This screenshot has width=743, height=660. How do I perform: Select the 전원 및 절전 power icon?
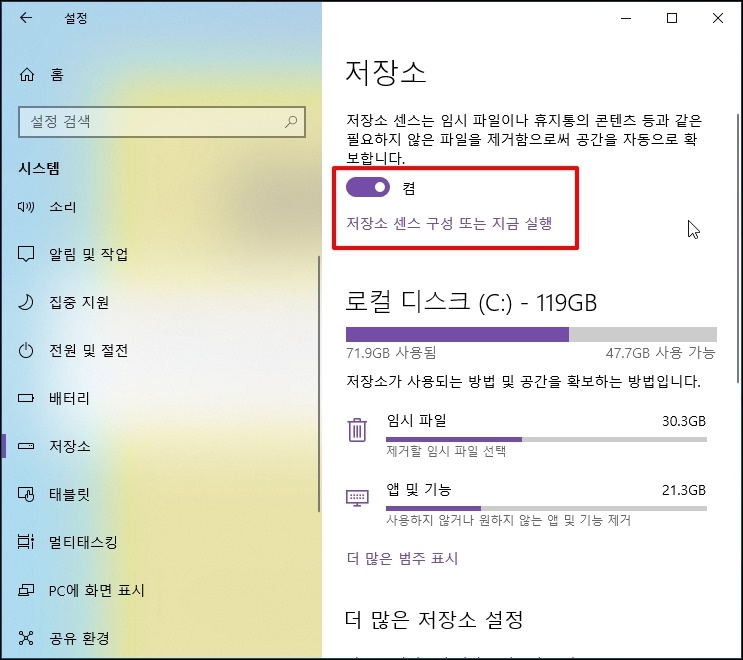(x=26, y=350)
